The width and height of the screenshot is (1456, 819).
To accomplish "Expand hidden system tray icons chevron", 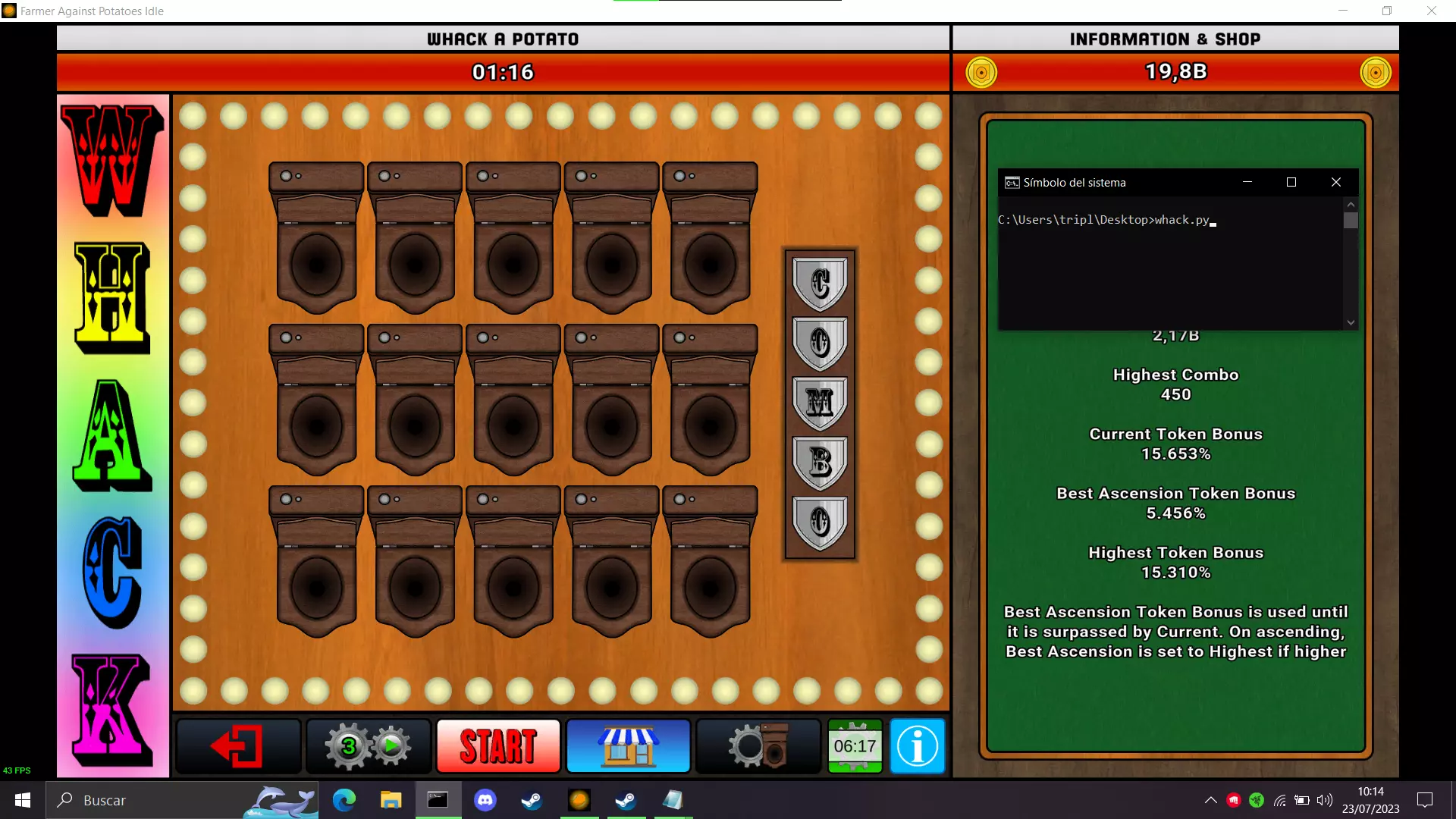I will click(x=1210, y=800).
